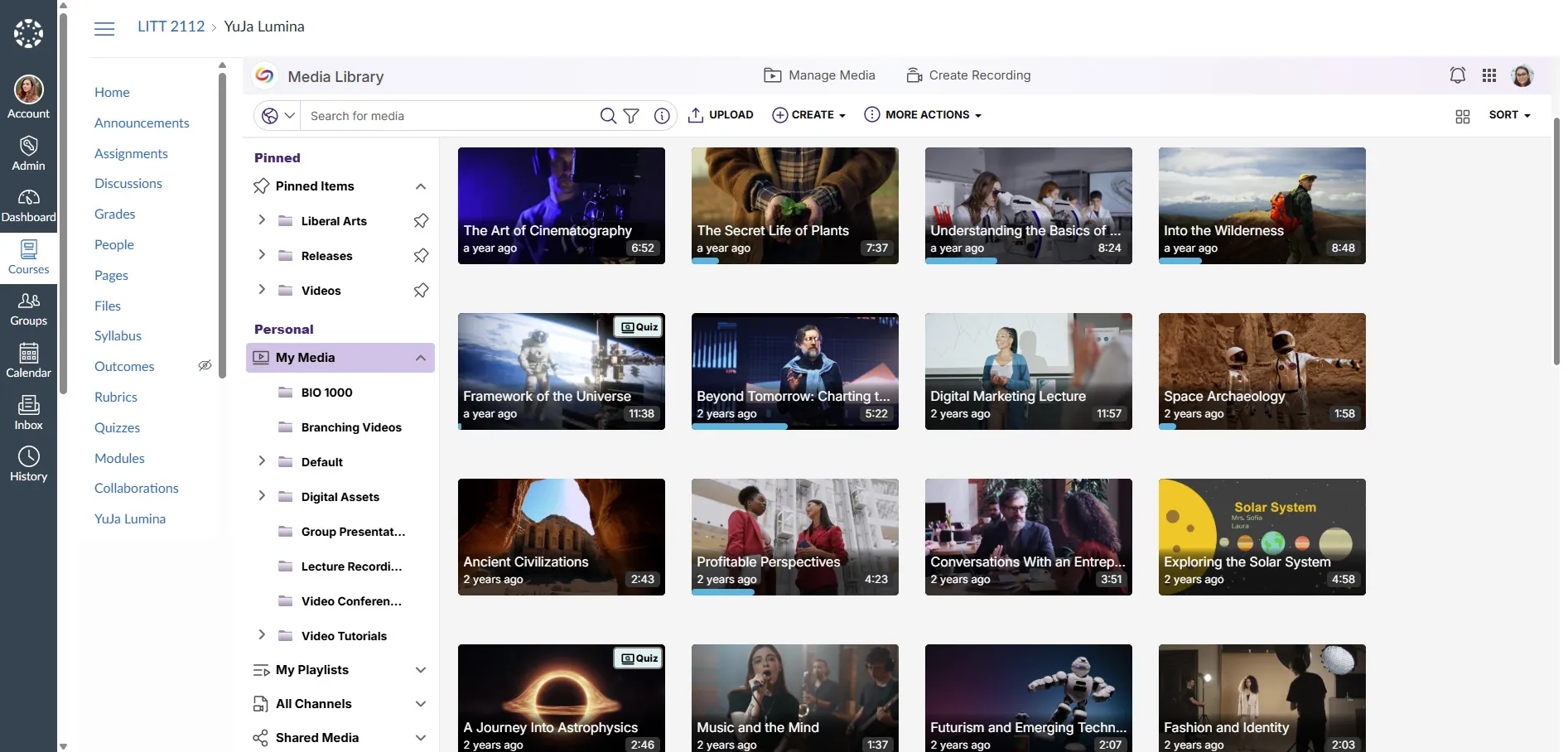The width and height of the screenshot is (1568, 752).
Task: Open Assignments course link
Action: [x=131, y=153]
